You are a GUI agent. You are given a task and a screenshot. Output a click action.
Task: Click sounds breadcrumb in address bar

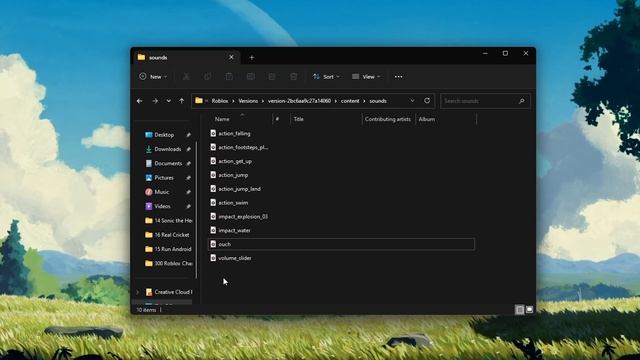click(x=378, y=101)
